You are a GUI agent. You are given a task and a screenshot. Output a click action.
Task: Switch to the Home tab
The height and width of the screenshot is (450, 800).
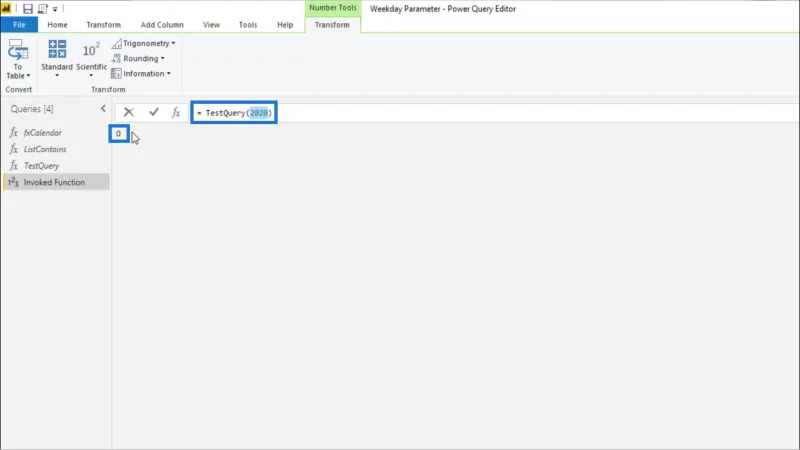[57, 24]
